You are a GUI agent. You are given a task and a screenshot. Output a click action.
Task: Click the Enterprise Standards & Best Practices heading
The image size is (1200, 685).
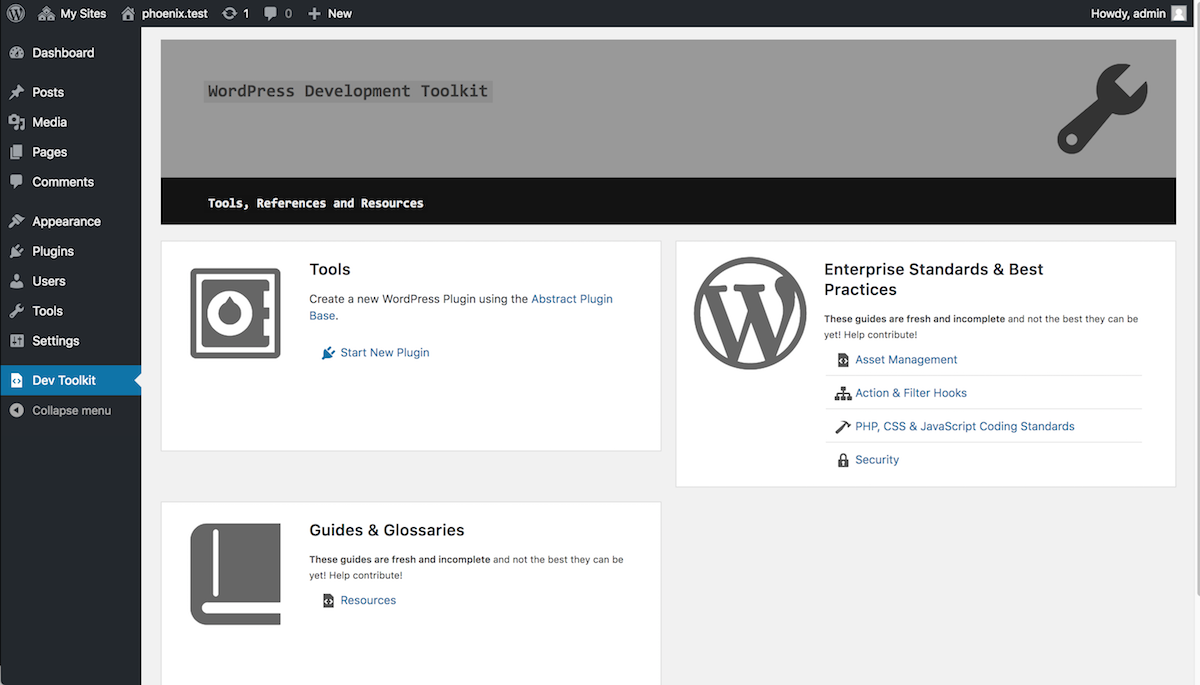[x=933, y=280]
